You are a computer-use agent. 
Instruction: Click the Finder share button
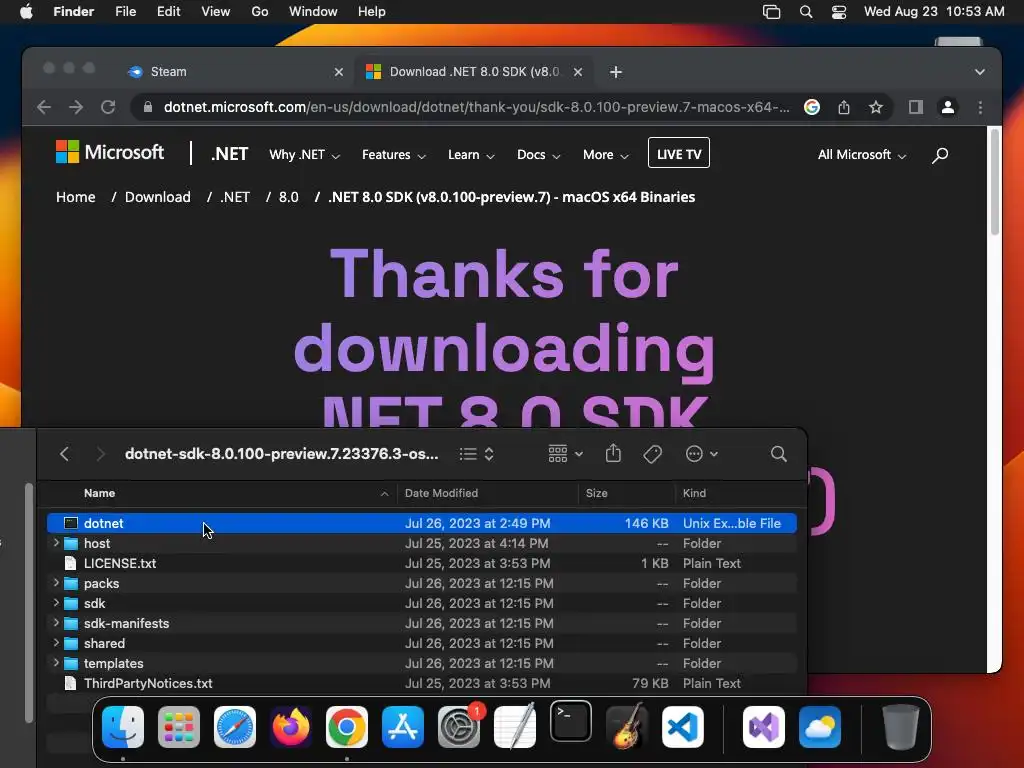coord(613,453)
